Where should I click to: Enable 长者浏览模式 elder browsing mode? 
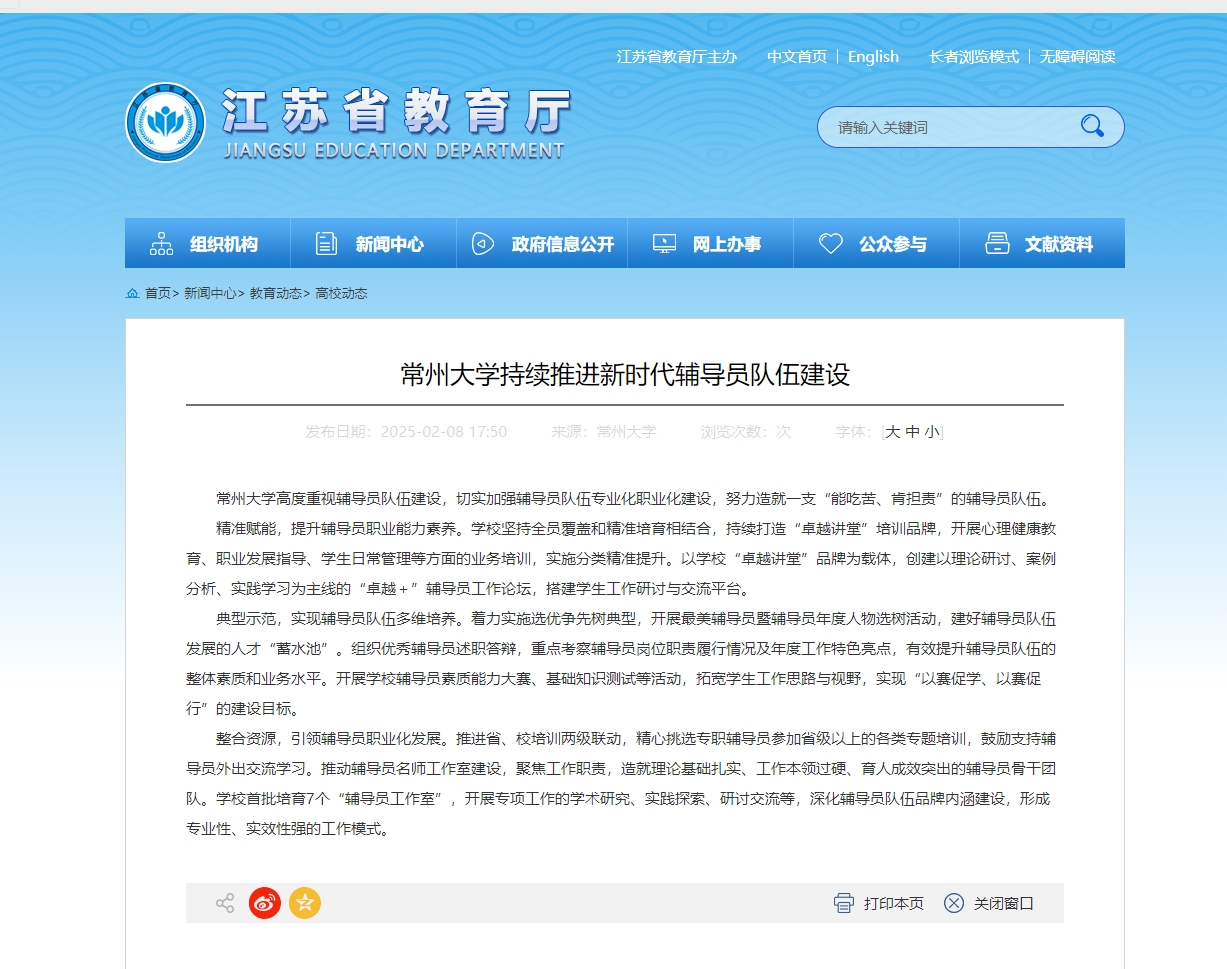pos(973,57)
